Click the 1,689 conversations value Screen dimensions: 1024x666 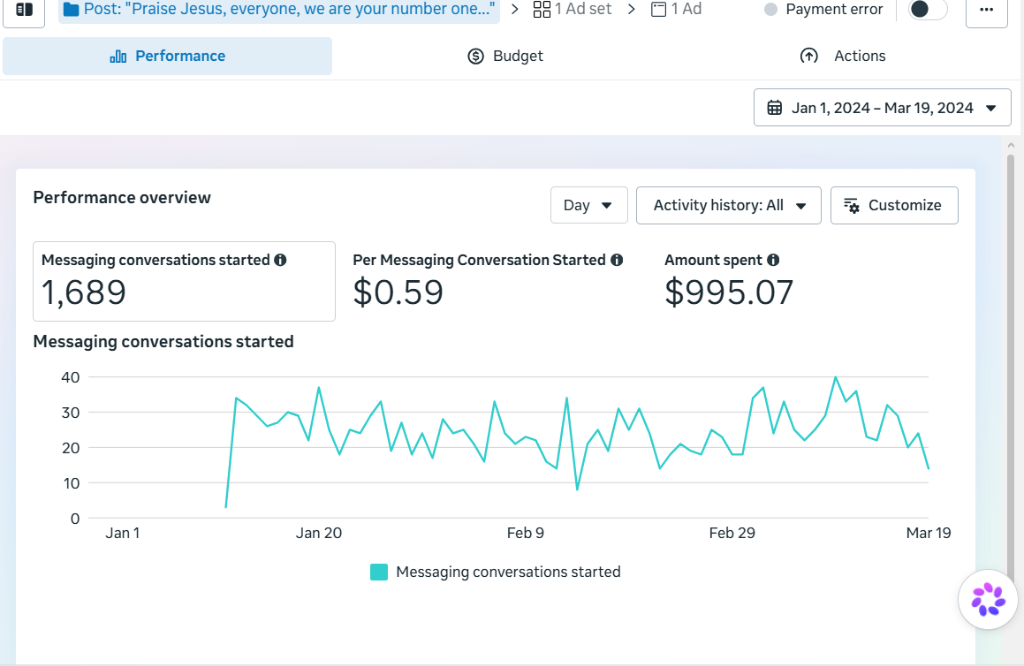(84, 293)
